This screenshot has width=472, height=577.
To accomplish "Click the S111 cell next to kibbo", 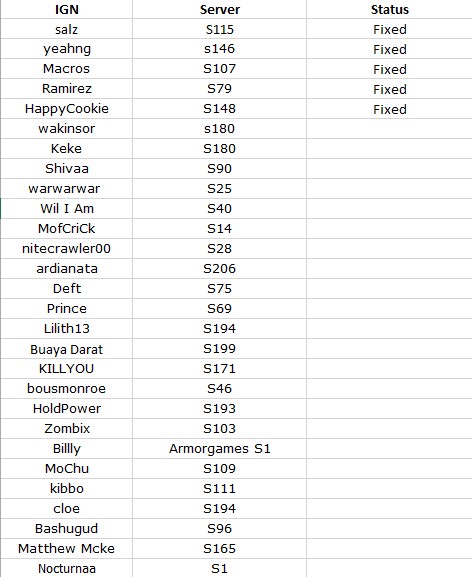I will click(219, 488).
